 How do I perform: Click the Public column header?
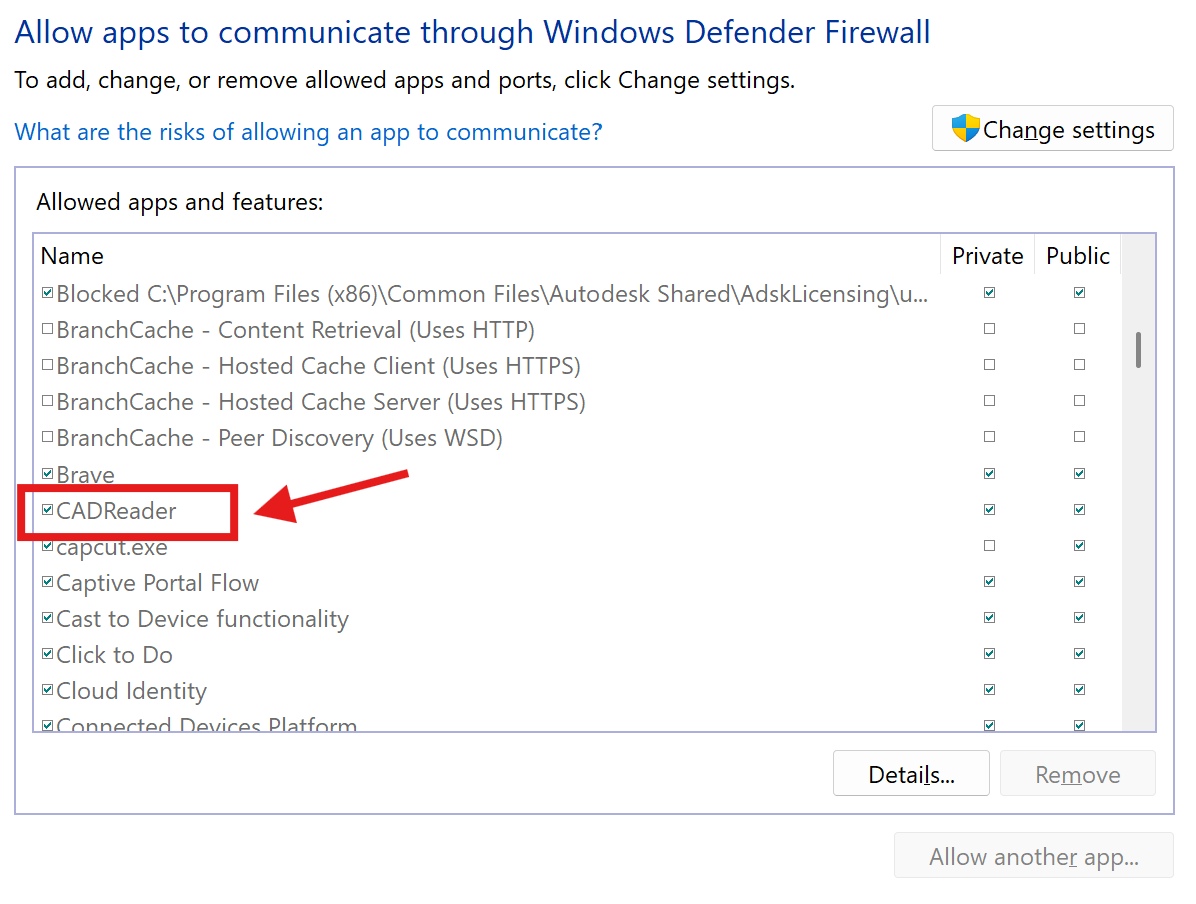1078,256
